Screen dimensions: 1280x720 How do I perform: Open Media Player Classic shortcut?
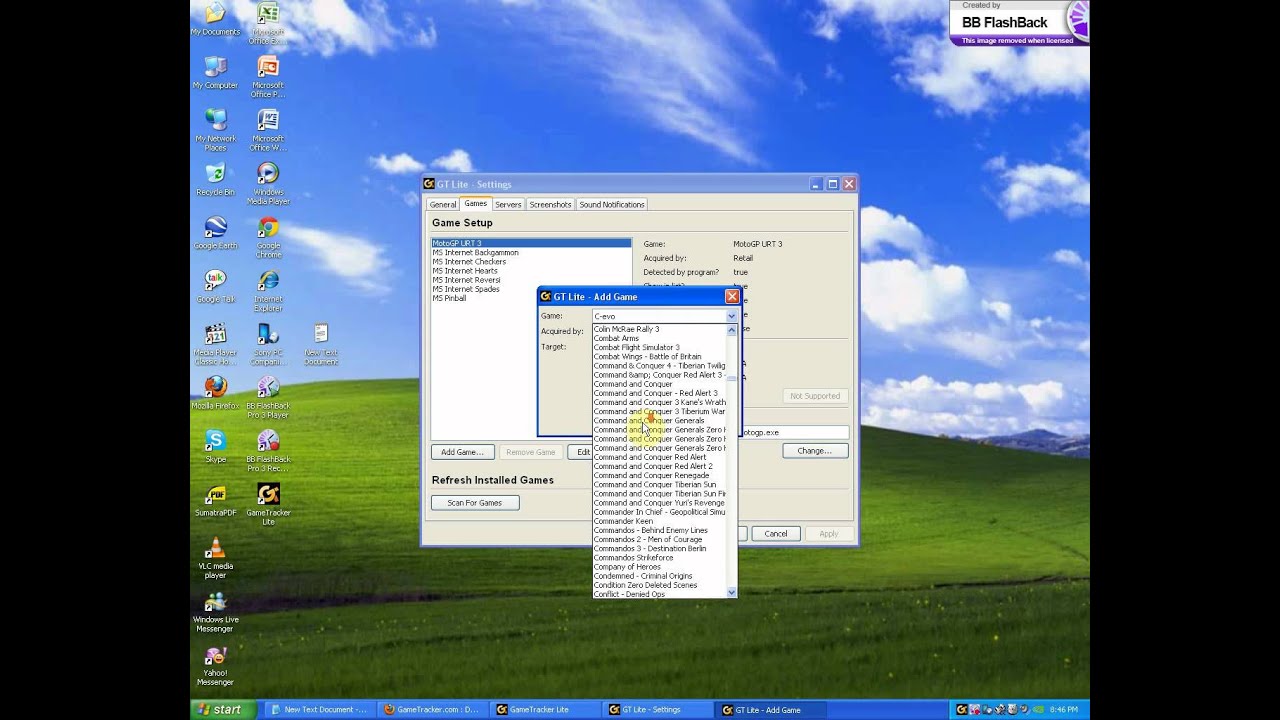[x=215, y=345]
